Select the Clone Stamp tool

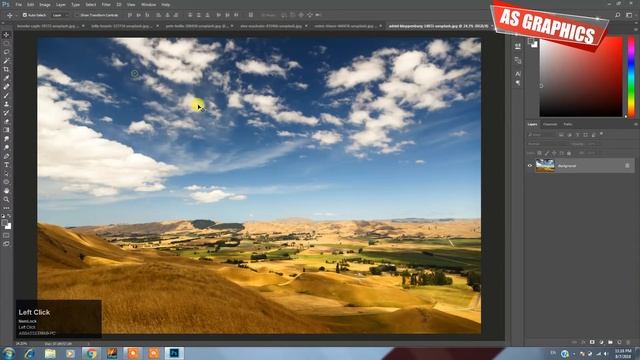point(6,104)
